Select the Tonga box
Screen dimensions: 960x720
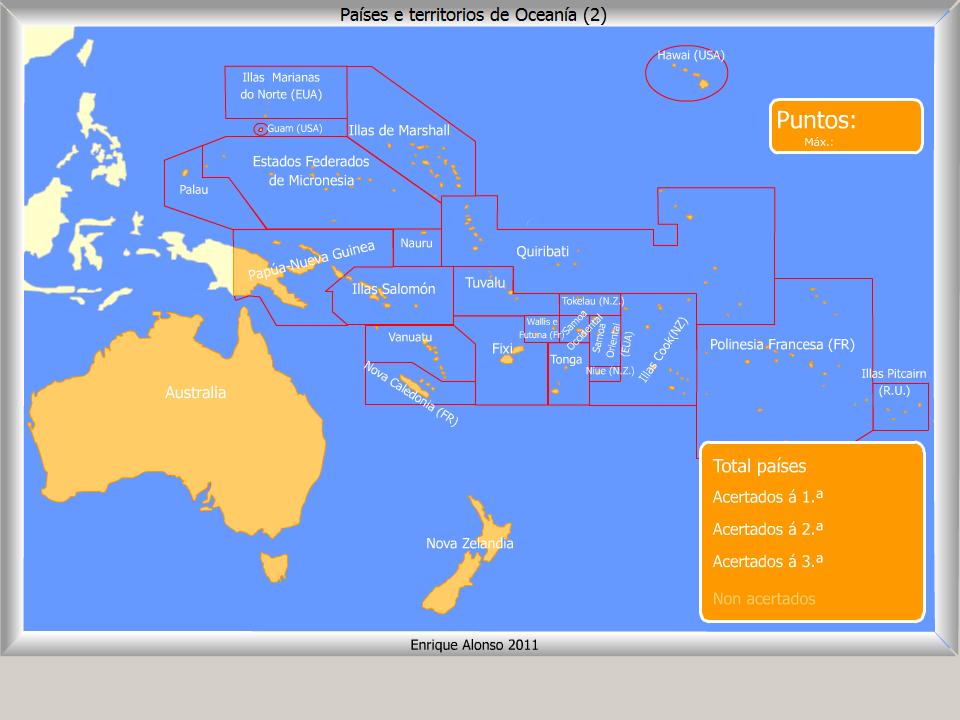pos(566,360)
